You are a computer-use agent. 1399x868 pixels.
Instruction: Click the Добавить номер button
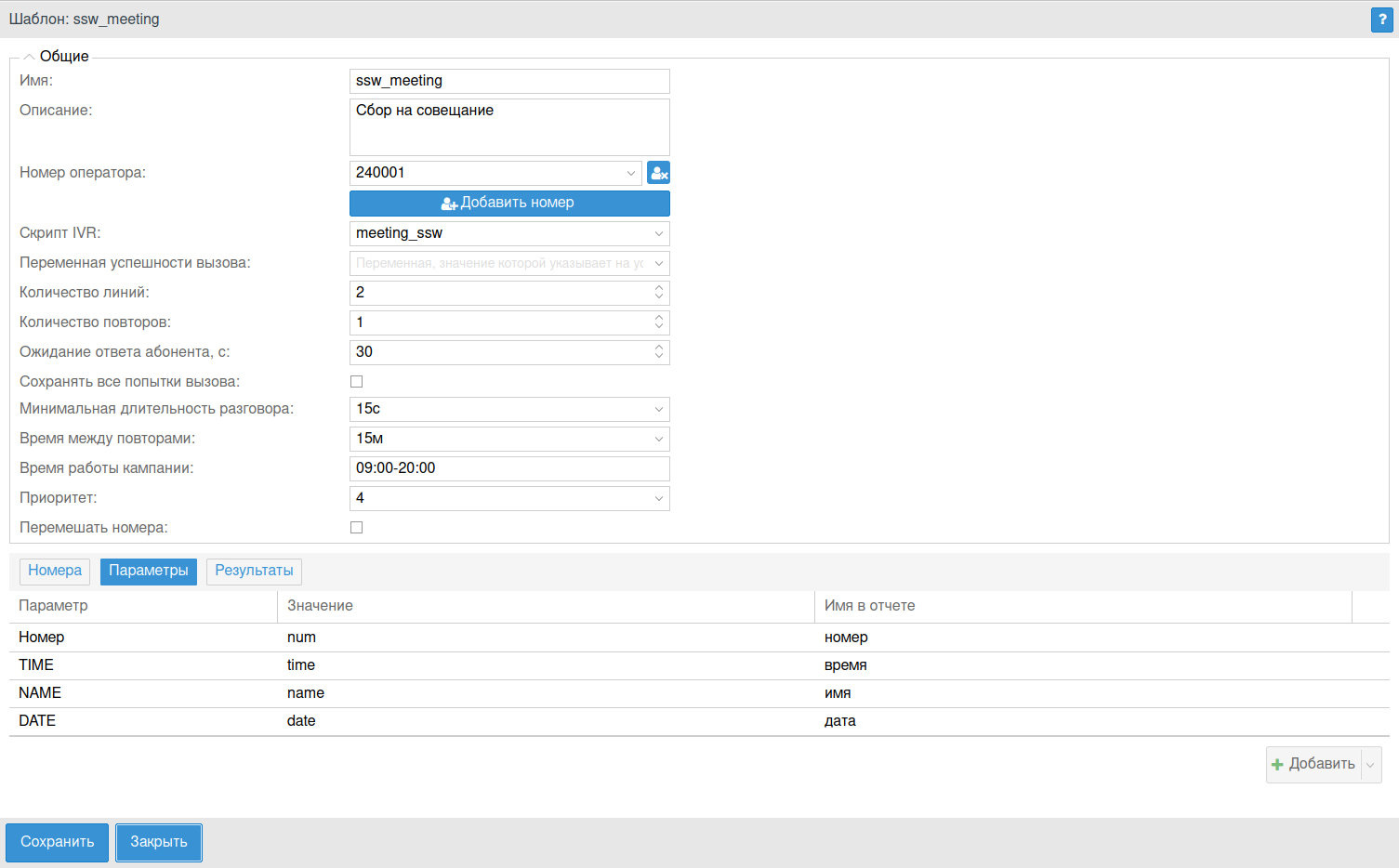509,204
